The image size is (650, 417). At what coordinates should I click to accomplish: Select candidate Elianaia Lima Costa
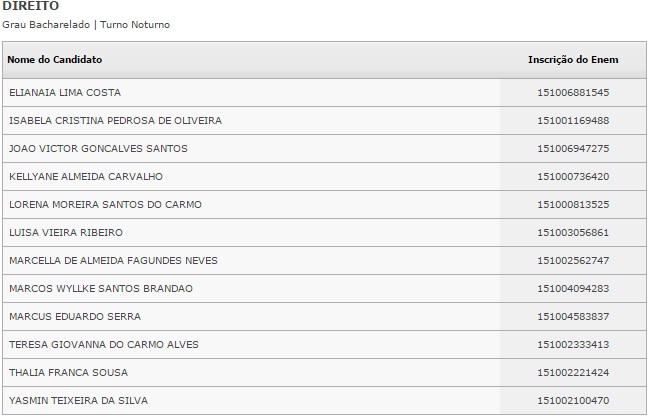click(x=65, y=93)
